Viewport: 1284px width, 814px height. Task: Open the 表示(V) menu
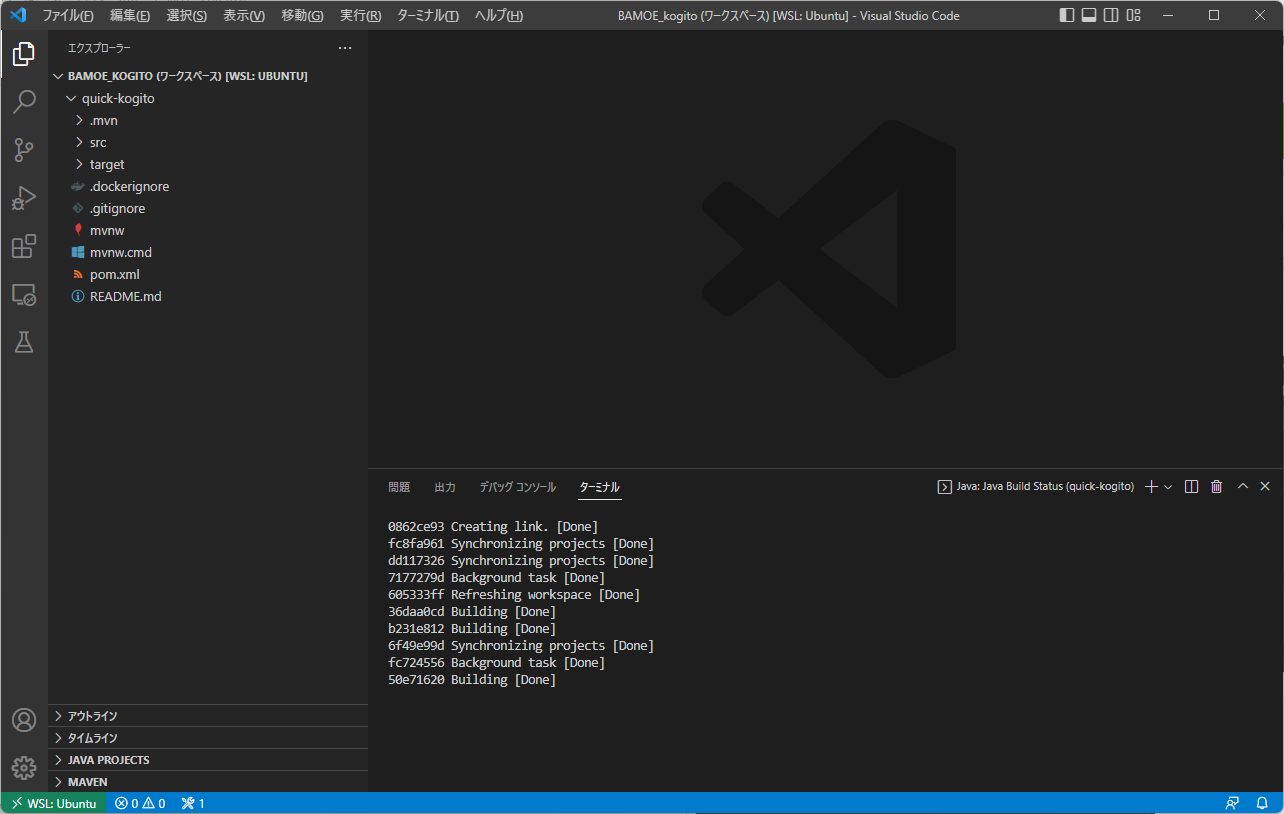244,16
